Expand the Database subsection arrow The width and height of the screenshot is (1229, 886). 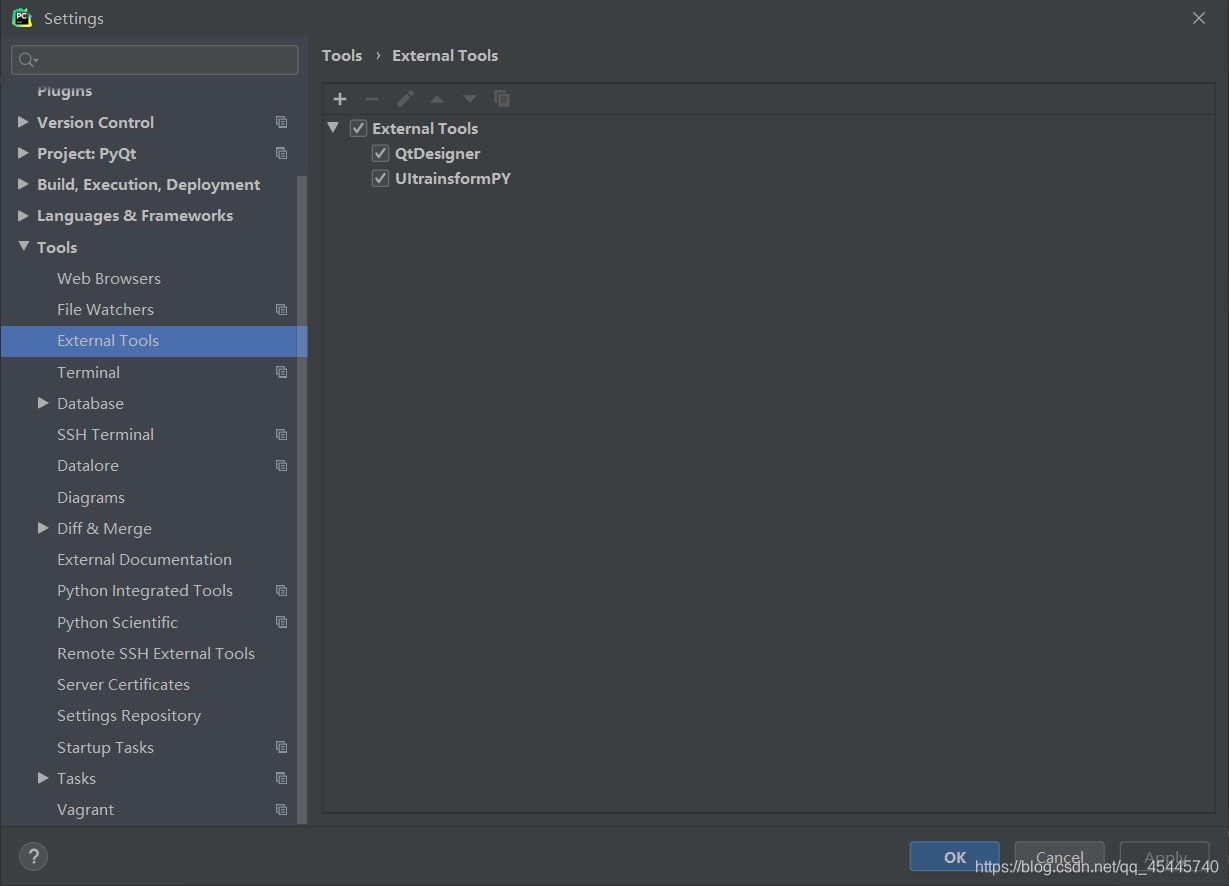pos(43,403)
